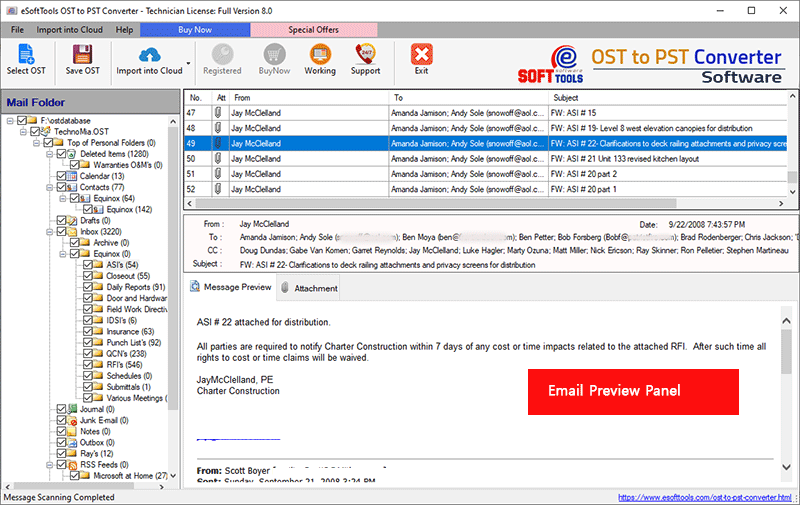Click the Contacts (77) folder icon
This screenshot has height=505, width=800.
click(x=72, y=187)
